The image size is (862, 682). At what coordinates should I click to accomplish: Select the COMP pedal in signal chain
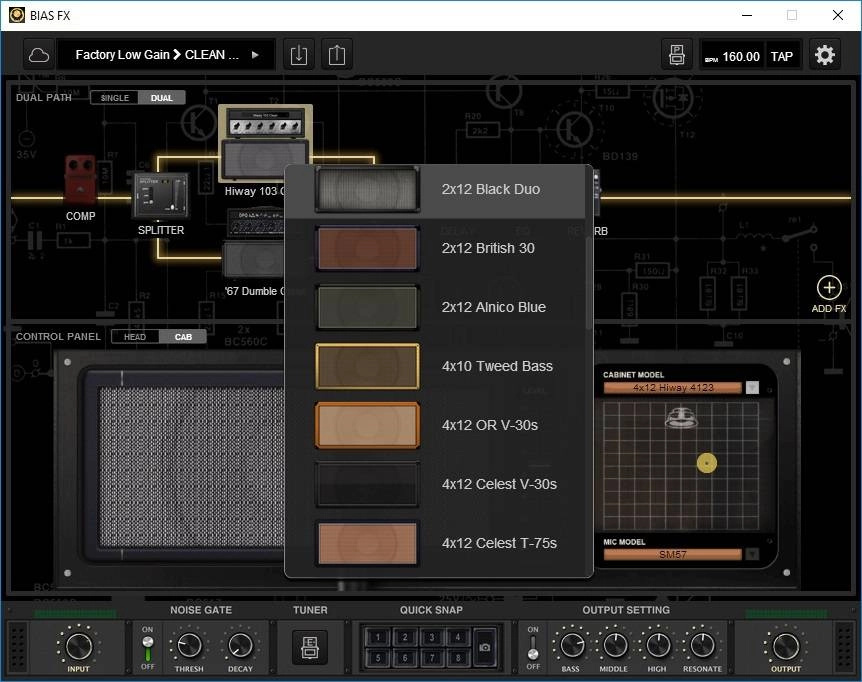[80, 181]
